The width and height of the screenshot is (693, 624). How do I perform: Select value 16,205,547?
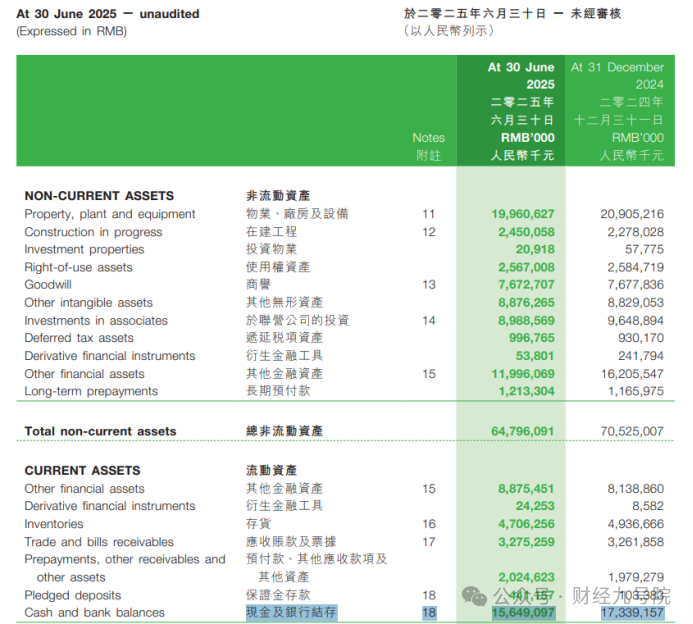click(x=632, y=374)
